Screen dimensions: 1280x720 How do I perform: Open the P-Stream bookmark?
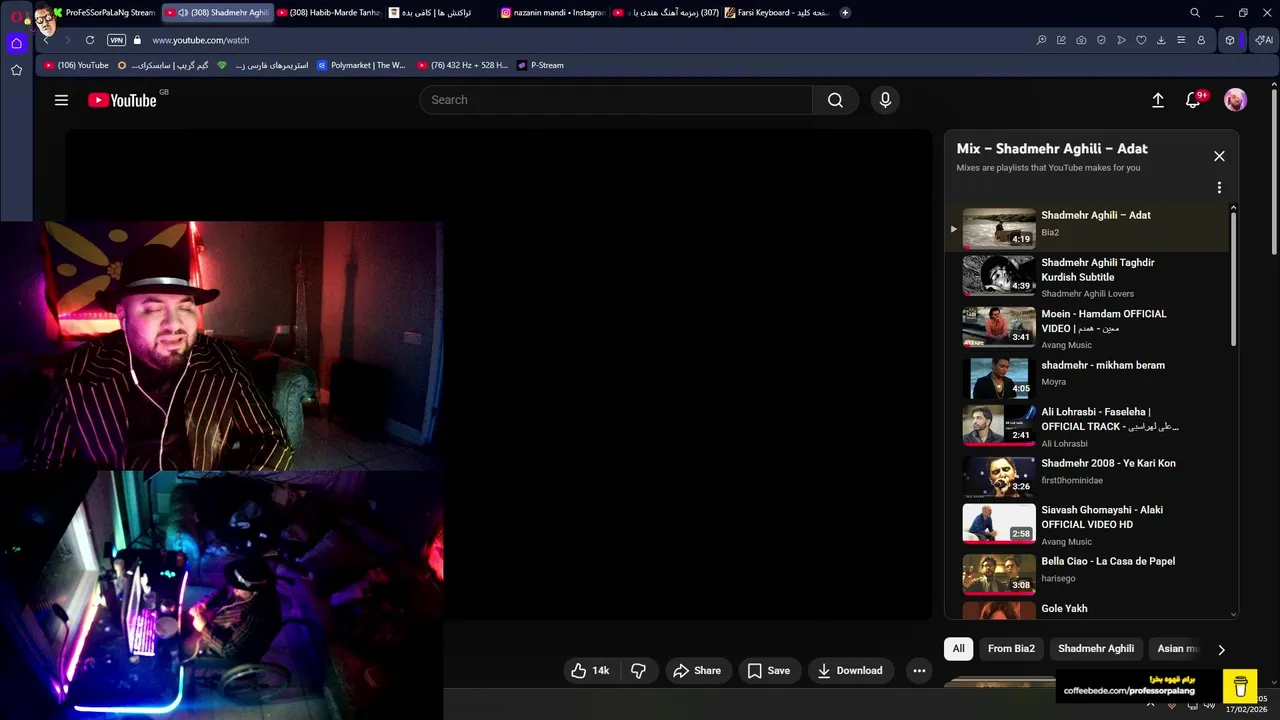click(x=540, y=65)
